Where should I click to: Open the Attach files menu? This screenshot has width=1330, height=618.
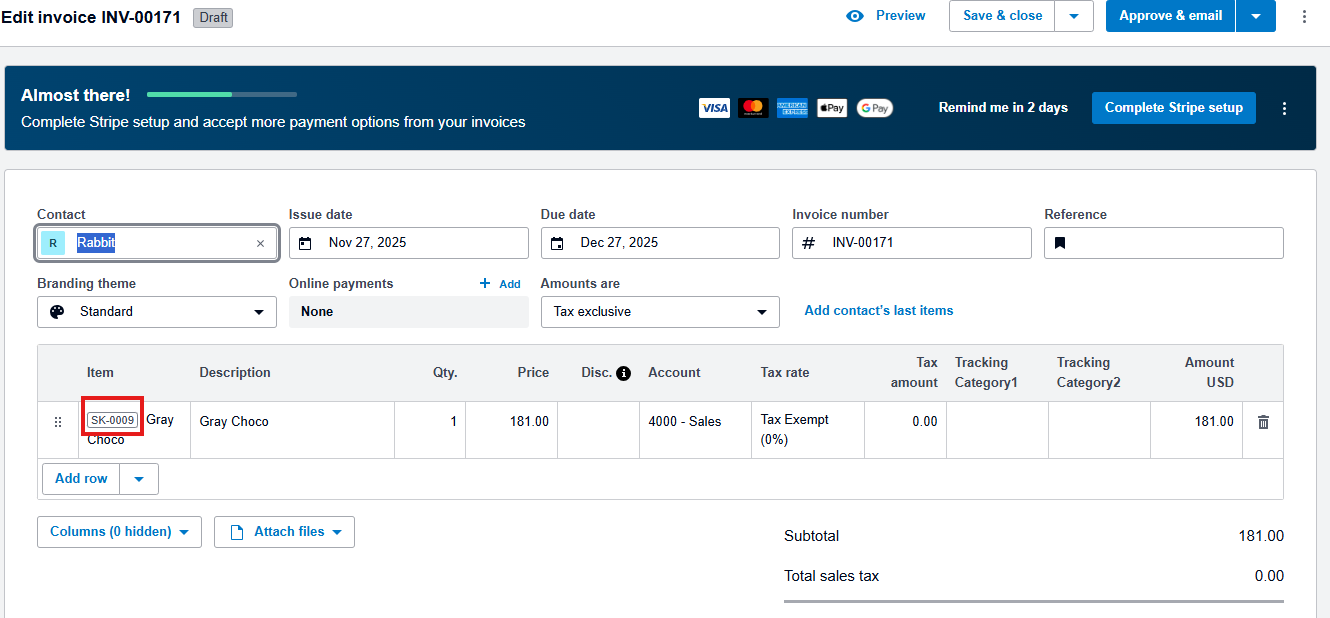284,532
